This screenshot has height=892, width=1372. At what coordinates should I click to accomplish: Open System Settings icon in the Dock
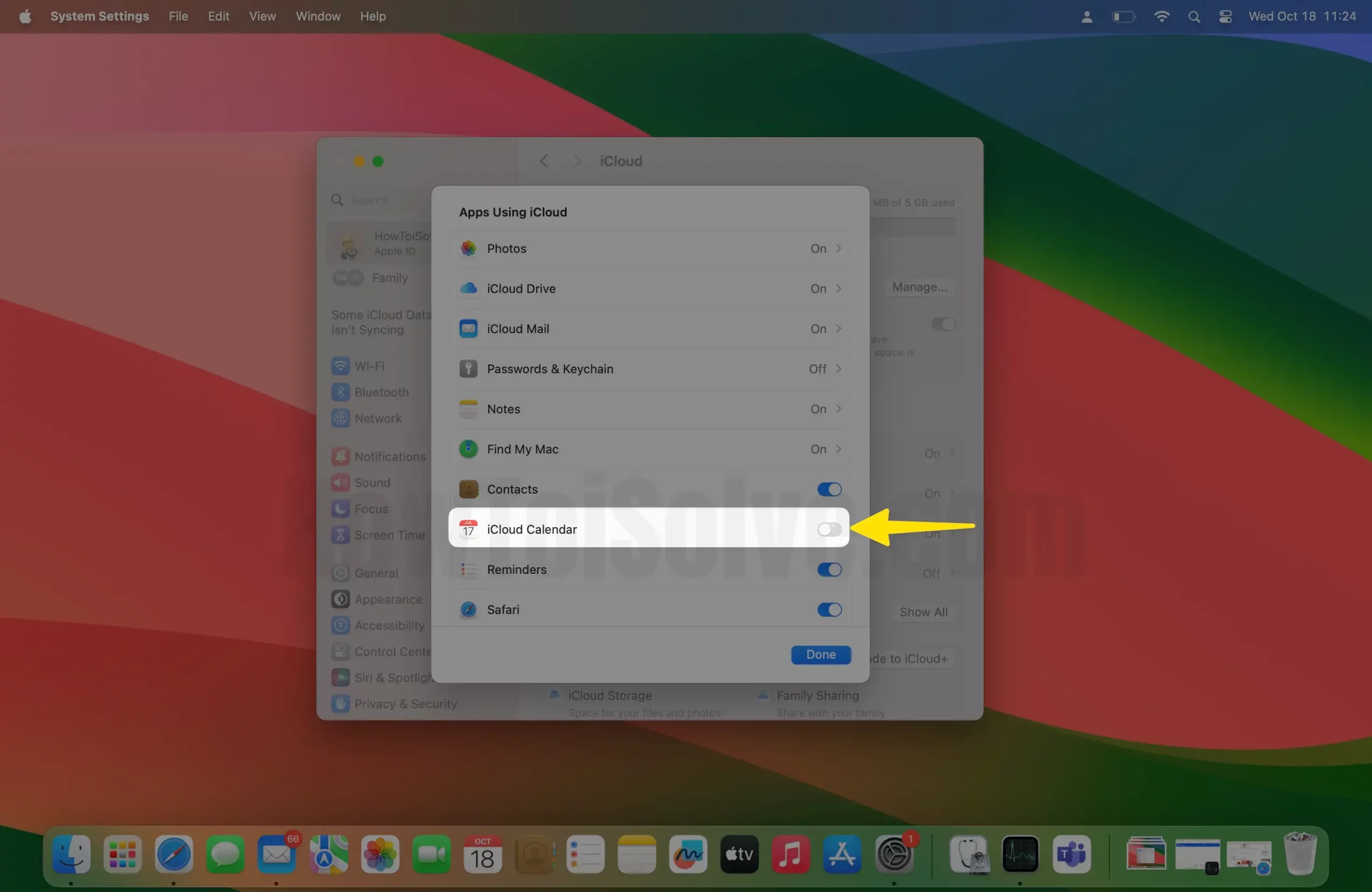894,854
